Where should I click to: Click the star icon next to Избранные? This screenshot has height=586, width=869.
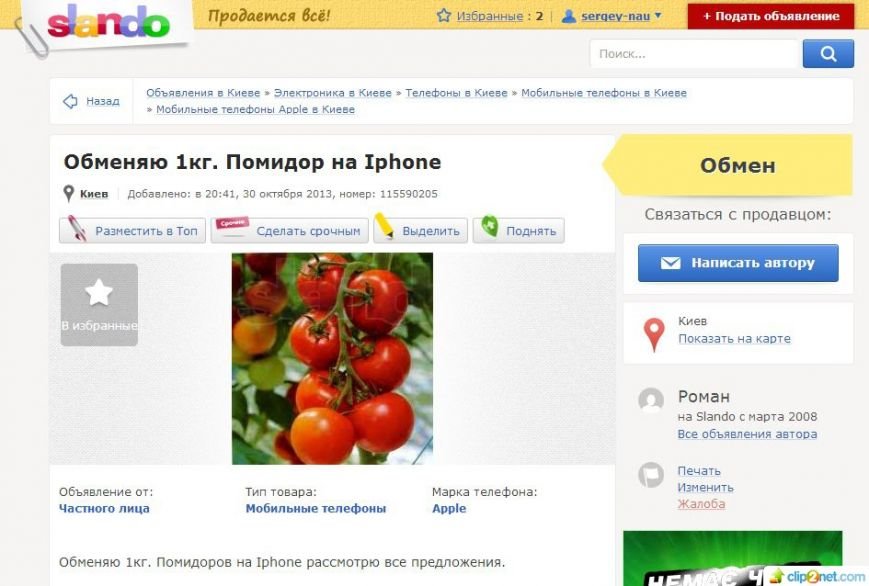coord(444,16)
